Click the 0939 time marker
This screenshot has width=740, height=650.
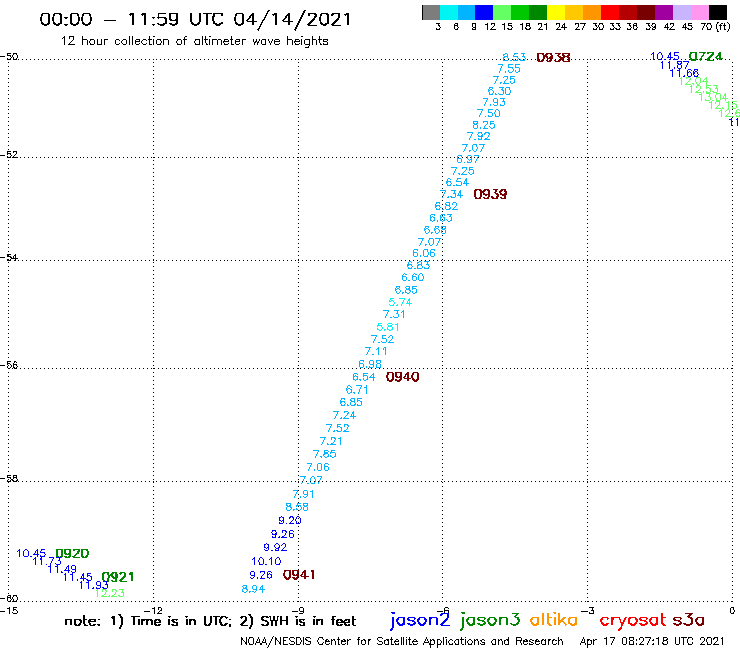[490, 194]
